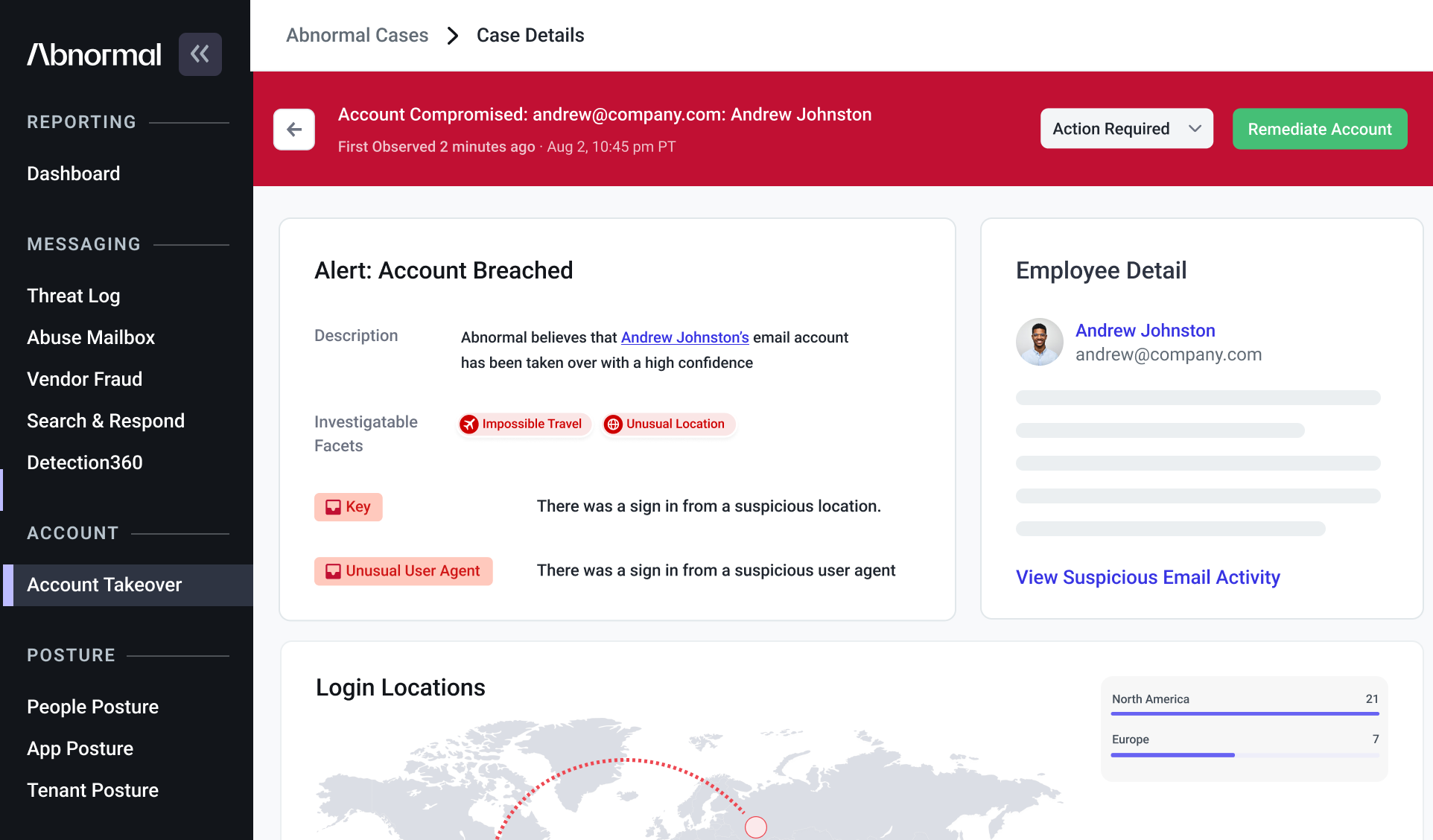Screen dimensions: 1433x840
Task: Click the REPORTING section header
Action: pos(82,122)
